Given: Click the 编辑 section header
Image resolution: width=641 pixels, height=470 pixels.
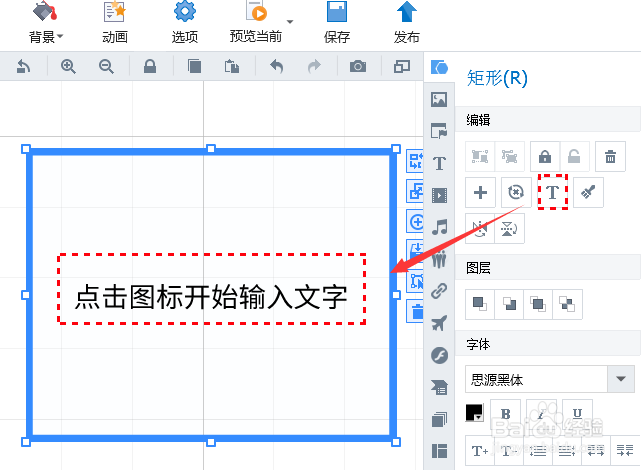Looking at the screenshot, I should (x=478, y=120).
